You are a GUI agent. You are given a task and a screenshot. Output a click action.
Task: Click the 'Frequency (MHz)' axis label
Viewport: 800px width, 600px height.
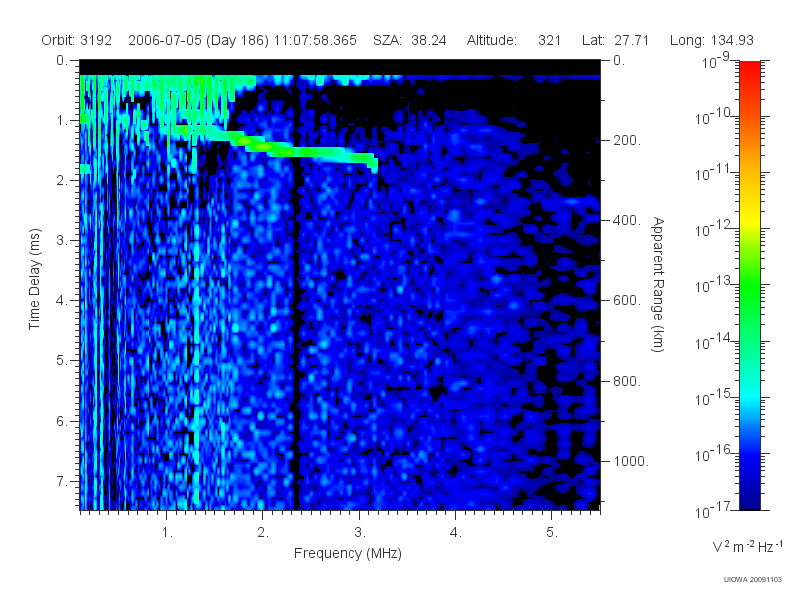(x=347, y=553)
